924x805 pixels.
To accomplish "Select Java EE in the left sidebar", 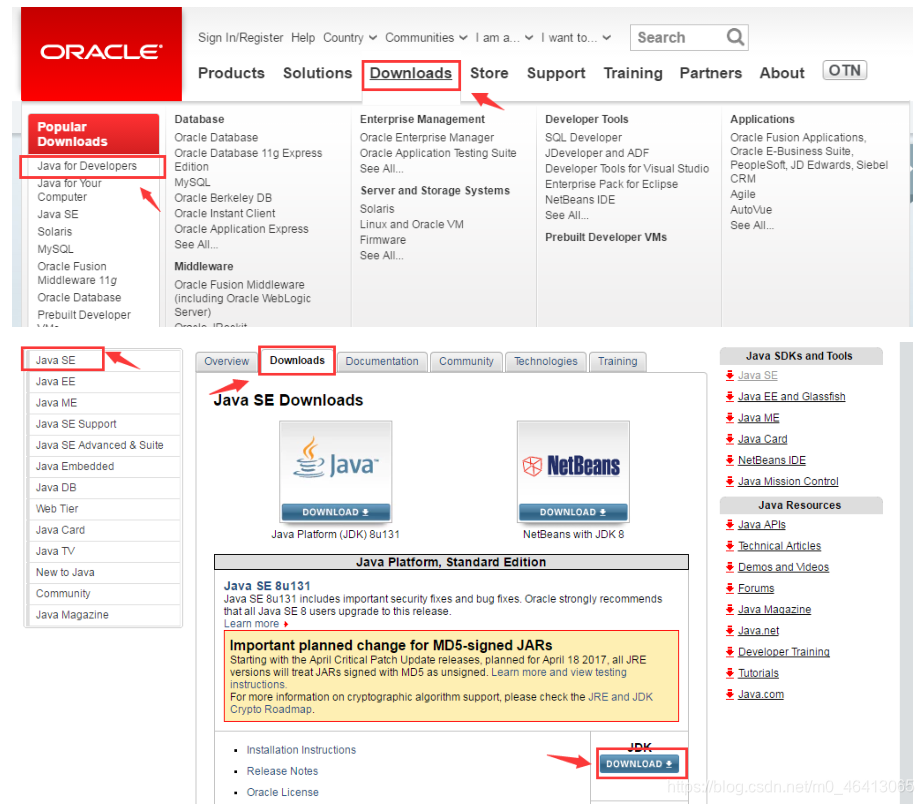I will point(55,381).
